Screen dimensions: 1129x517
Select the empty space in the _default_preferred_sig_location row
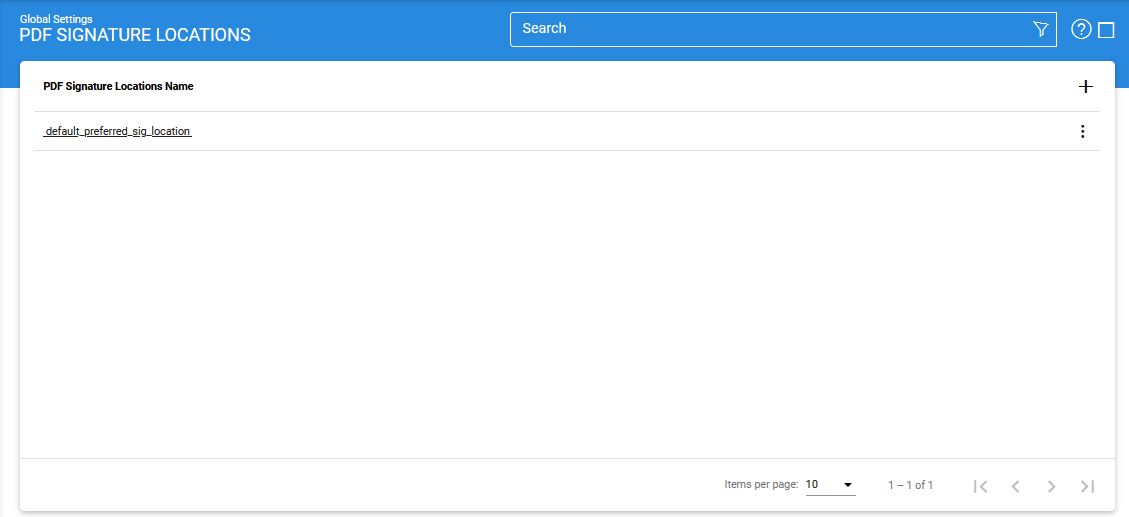pos(600,131)
